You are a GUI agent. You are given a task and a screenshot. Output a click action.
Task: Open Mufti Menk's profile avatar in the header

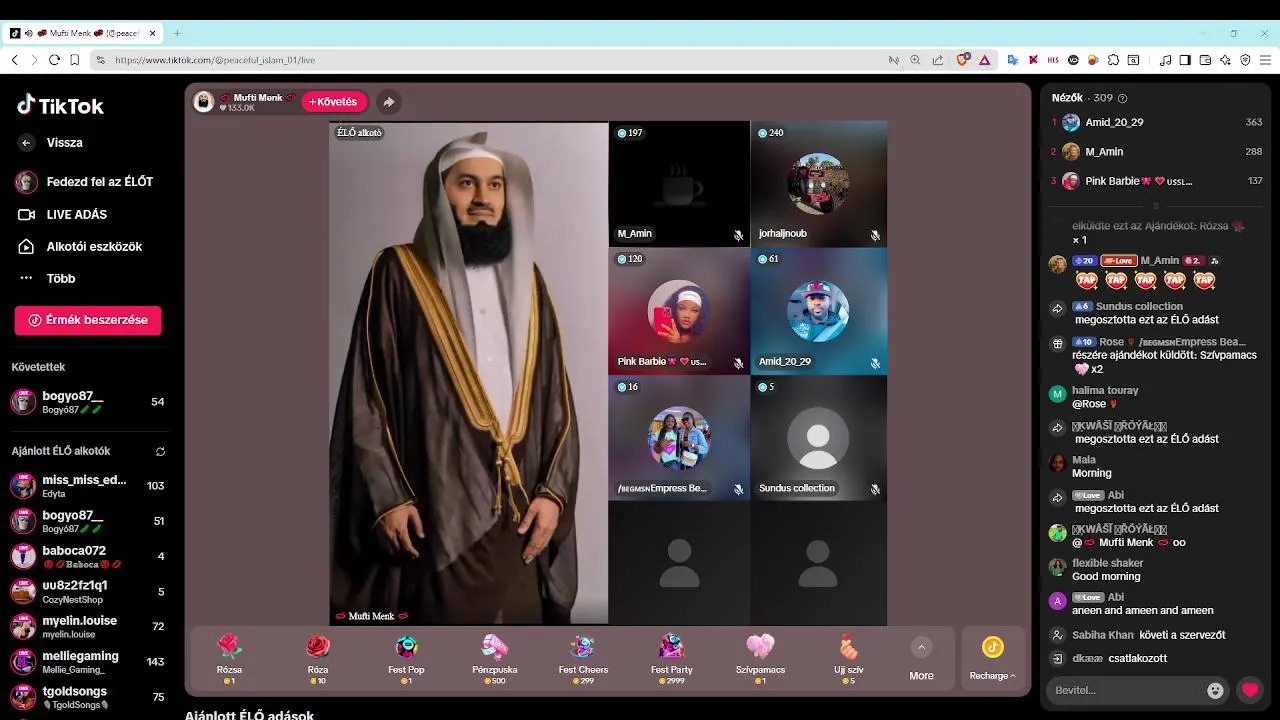click(x=204, y=102)
